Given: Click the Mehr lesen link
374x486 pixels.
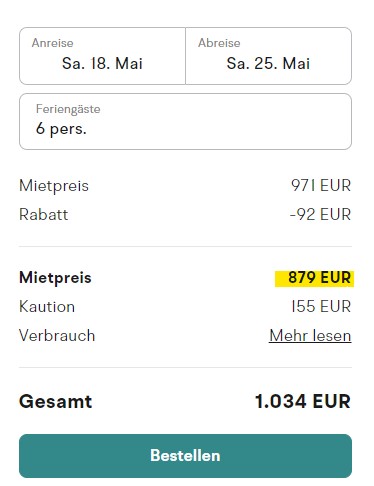Looking at the screenshot, I should (x=310, y=335).
